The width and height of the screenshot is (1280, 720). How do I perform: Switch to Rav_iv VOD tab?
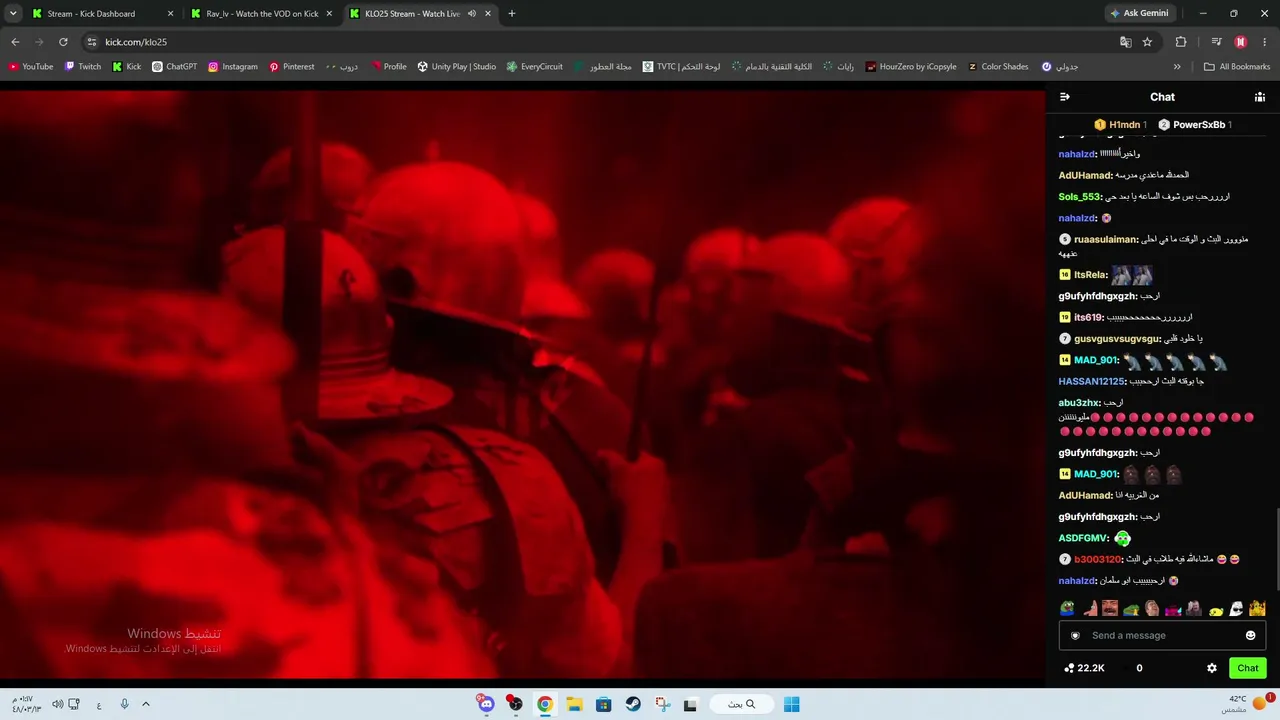click(262, 14)
